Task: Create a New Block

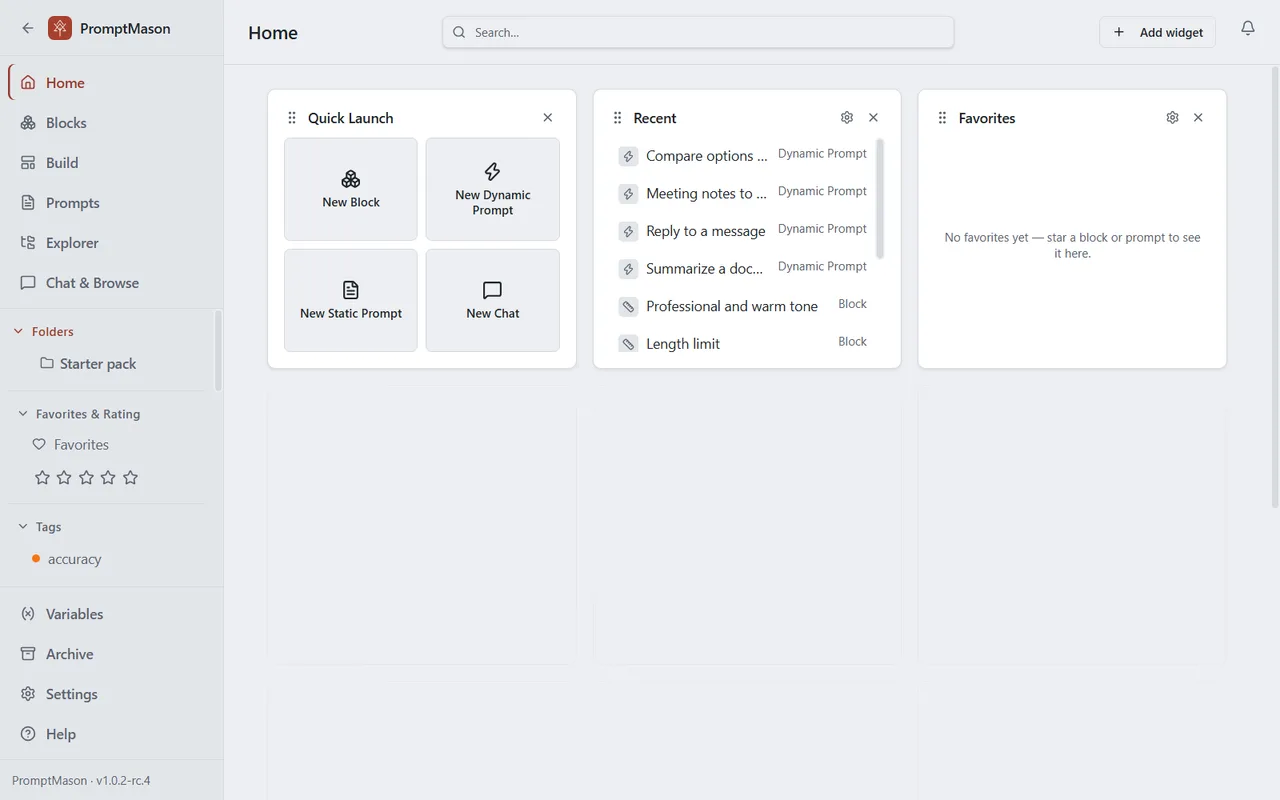Action: (351, 189)
